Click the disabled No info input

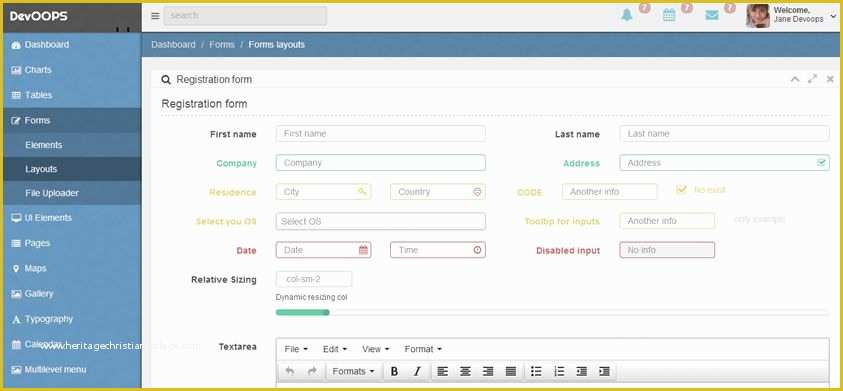(x=667, y=250)
